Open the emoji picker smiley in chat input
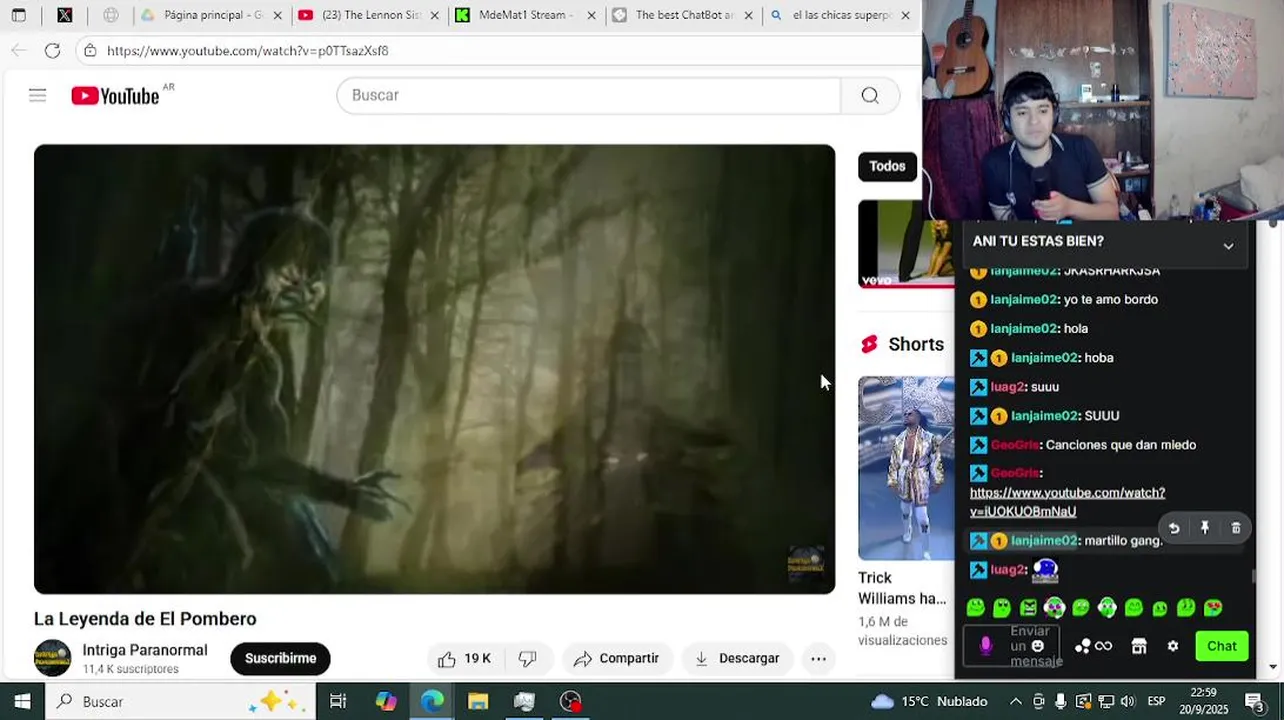The height and width of the screenshot is (720, 1284). tap(1038, 646)
